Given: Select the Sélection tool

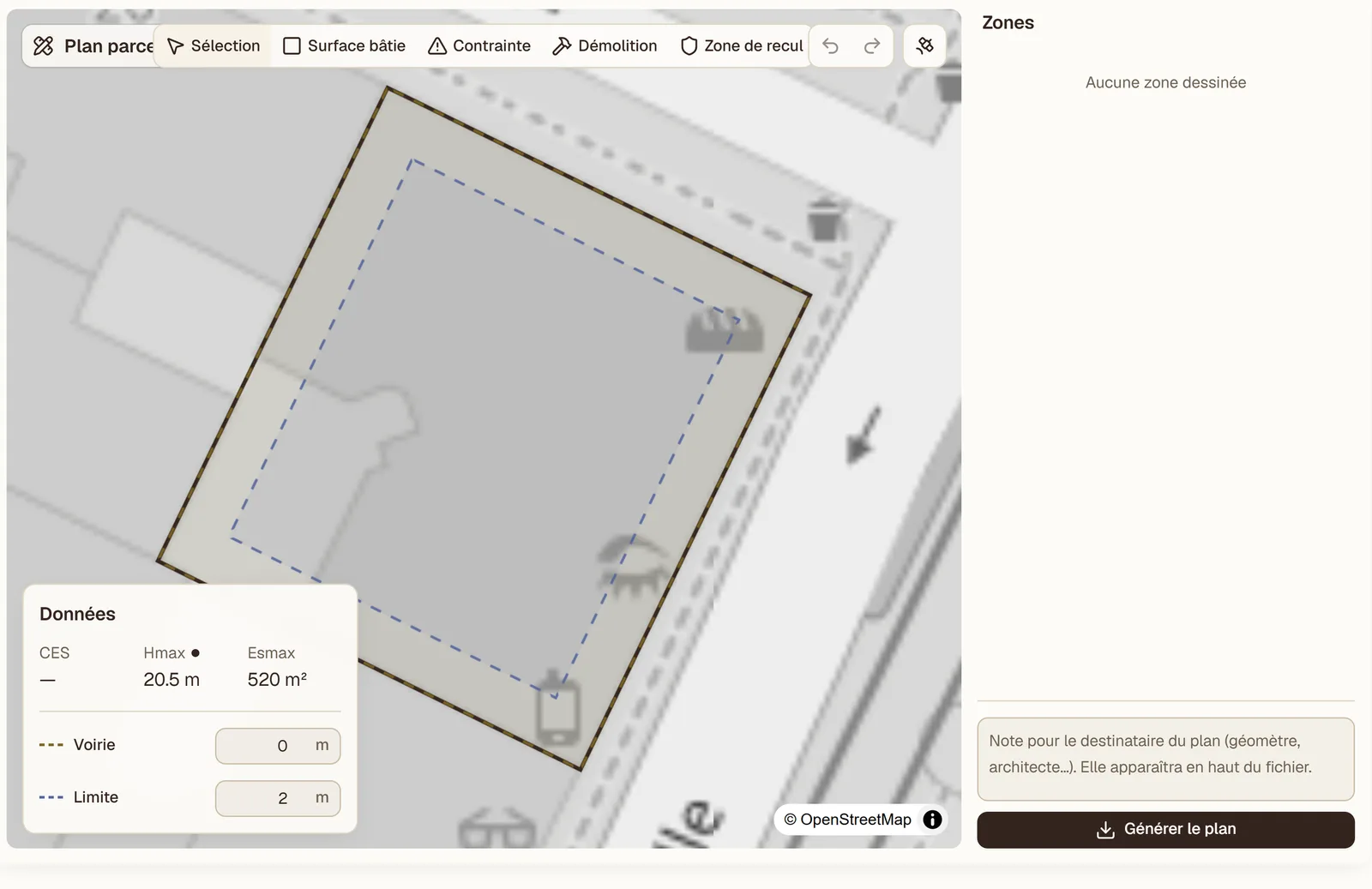Looking at the screenshot, I should pos(214,46).
